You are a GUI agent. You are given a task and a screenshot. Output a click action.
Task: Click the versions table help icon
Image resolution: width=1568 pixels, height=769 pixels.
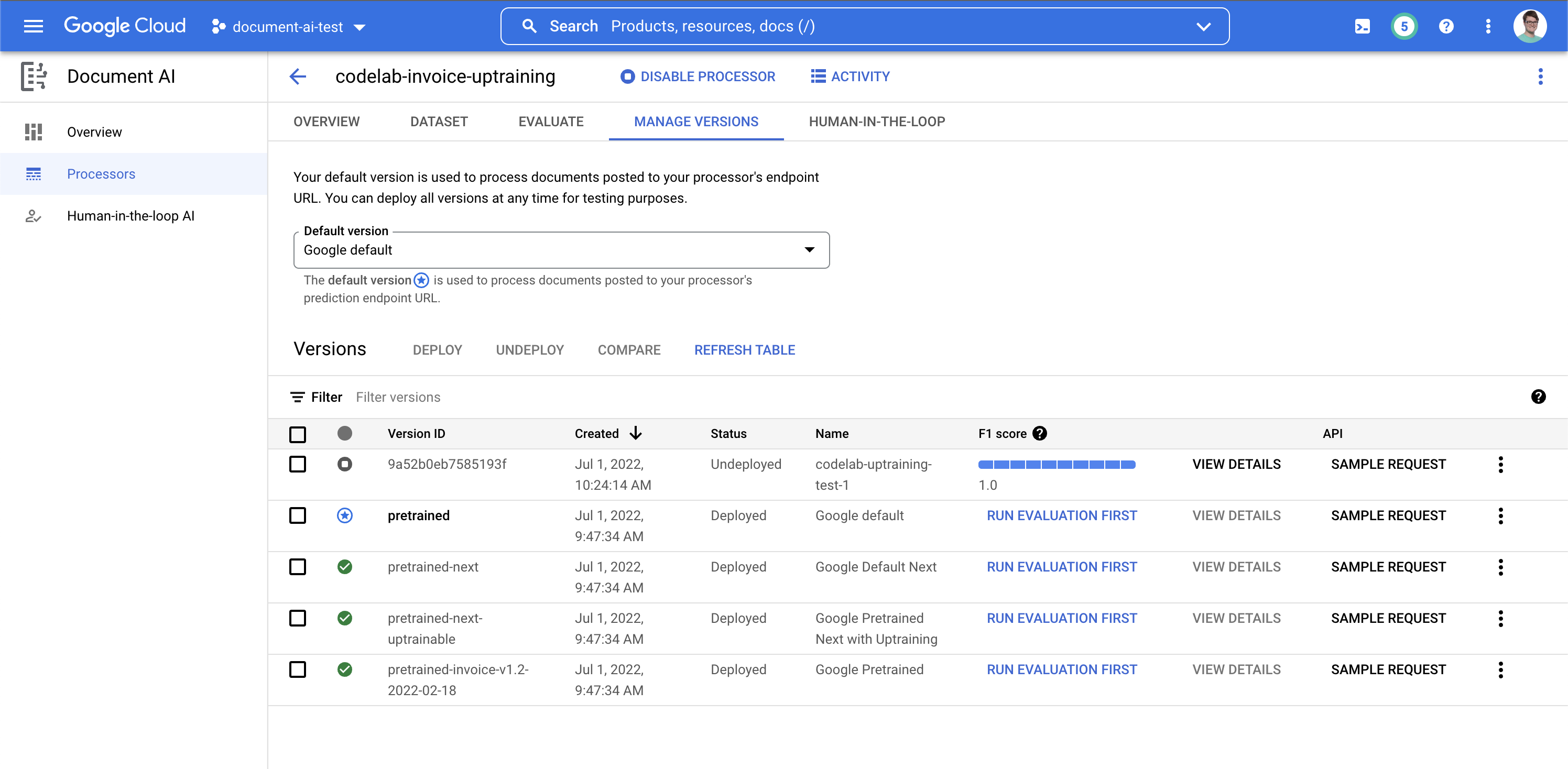pyautogui.click(x=1538, y=397)
